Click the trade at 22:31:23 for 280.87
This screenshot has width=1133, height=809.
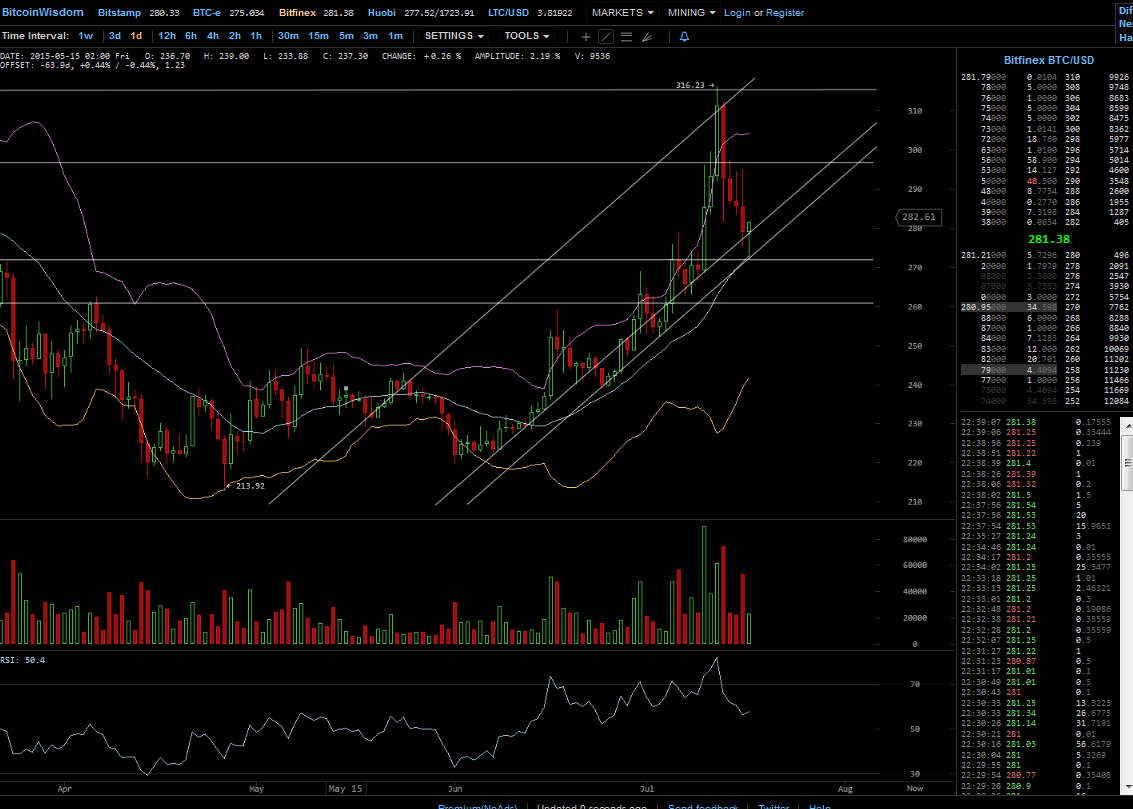point(1037,662)
